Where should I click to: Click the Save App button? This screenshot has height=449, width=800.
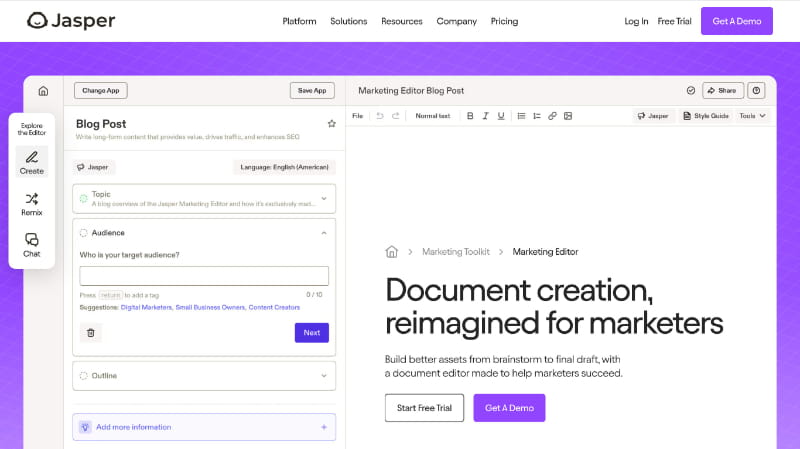tap(312, 90)
